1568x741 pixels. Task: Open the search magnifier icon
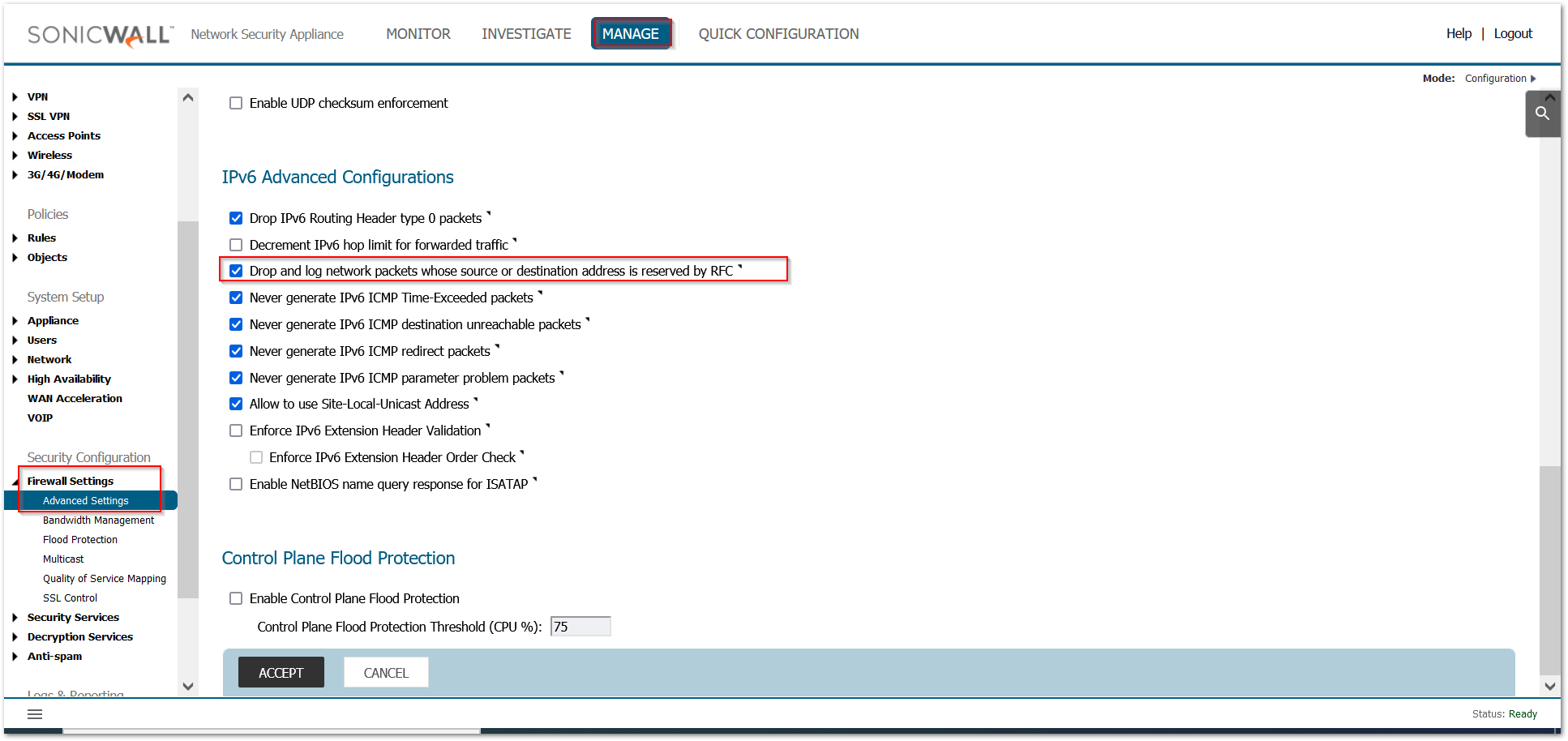1542,114
